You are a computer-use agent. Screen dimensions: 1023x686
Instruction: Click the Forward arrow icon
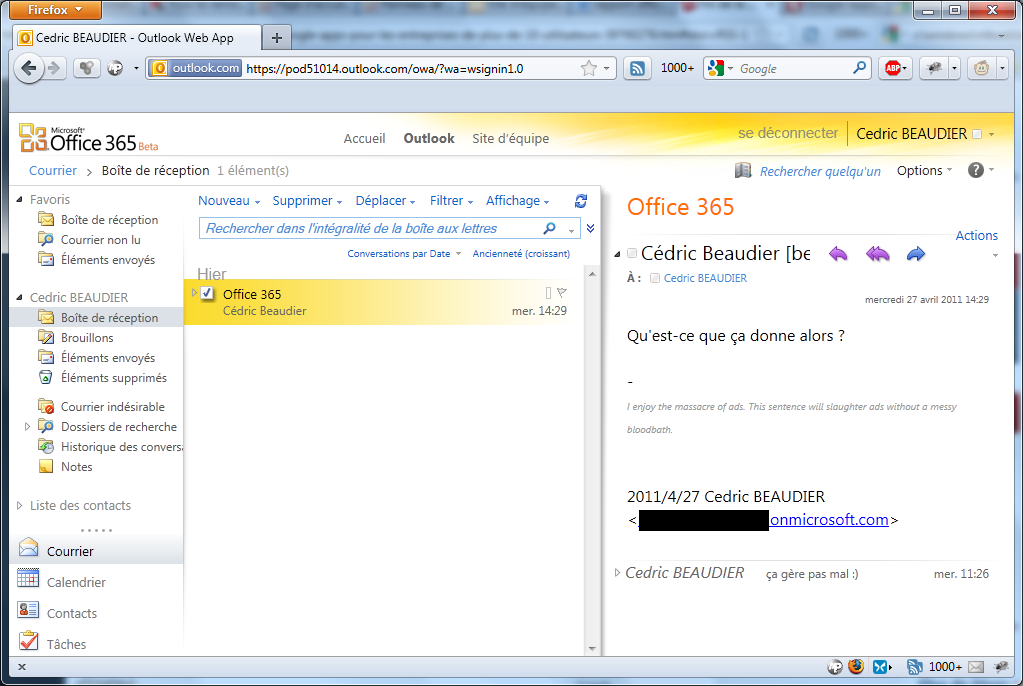(916, 254)
